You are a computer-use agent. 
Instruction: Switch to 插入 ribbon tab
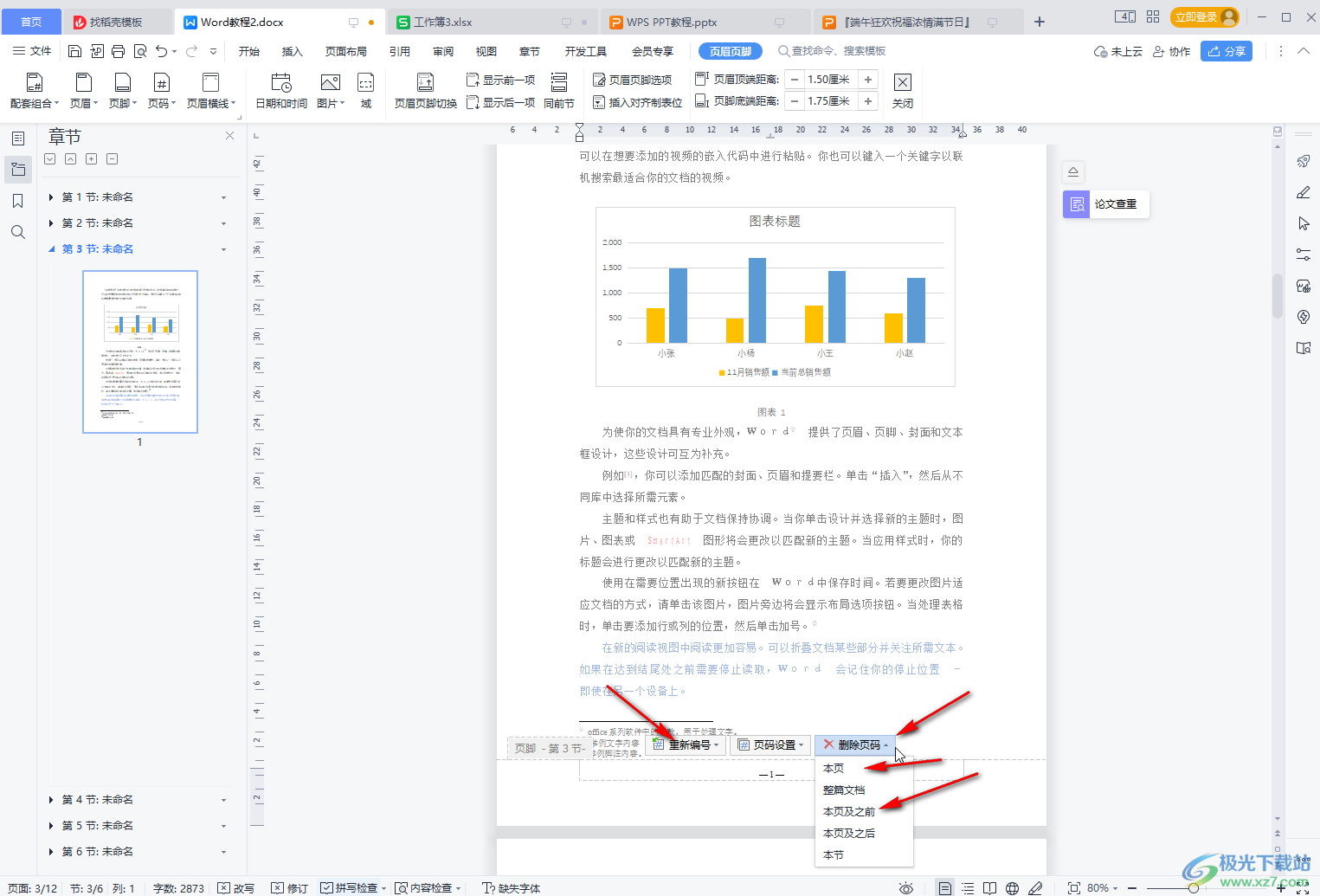(x=293, y=51)
